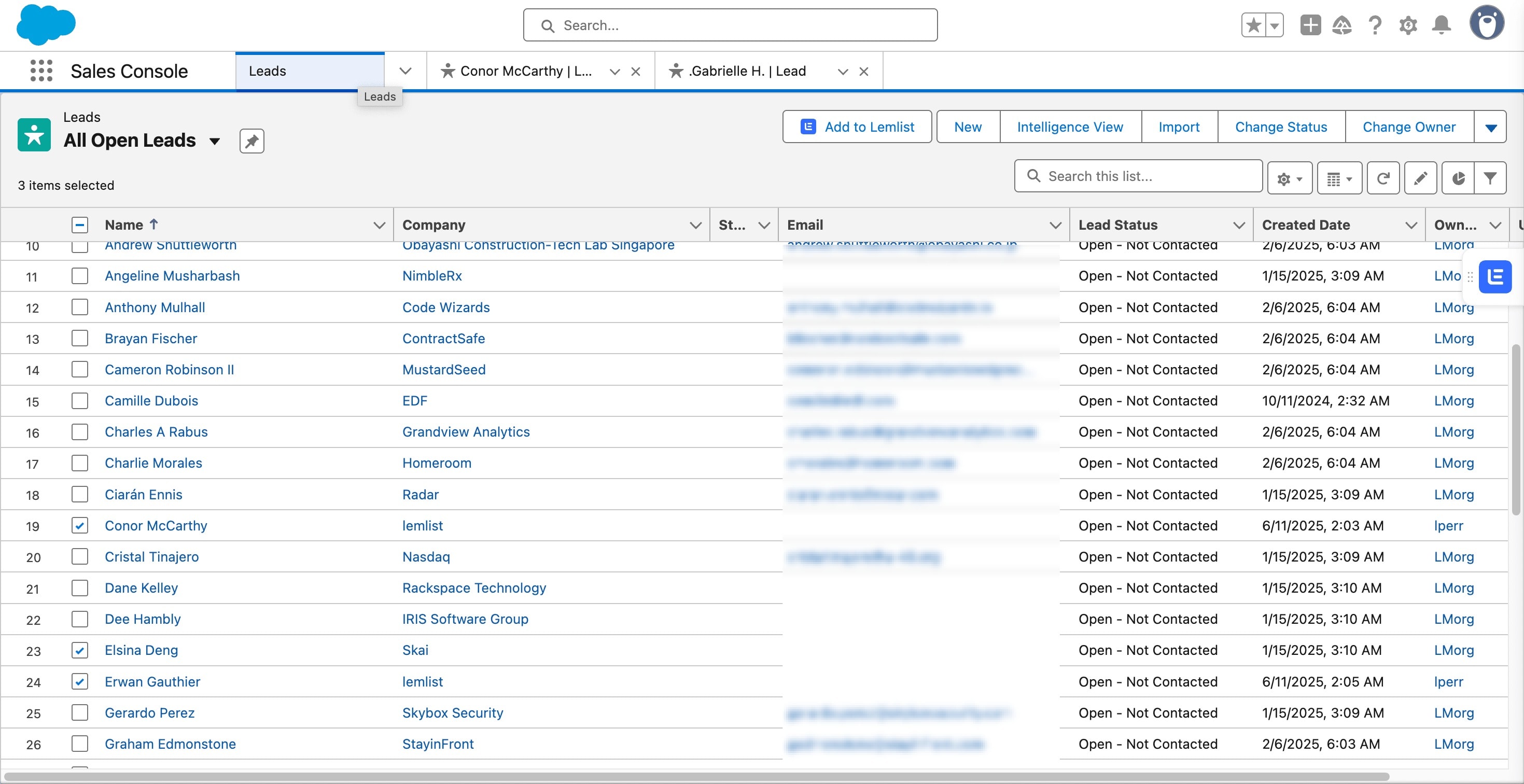Screen dimensions: 1524x784
Task: Open list view controls gear dropdown
Action: (x=1290, y=177)
